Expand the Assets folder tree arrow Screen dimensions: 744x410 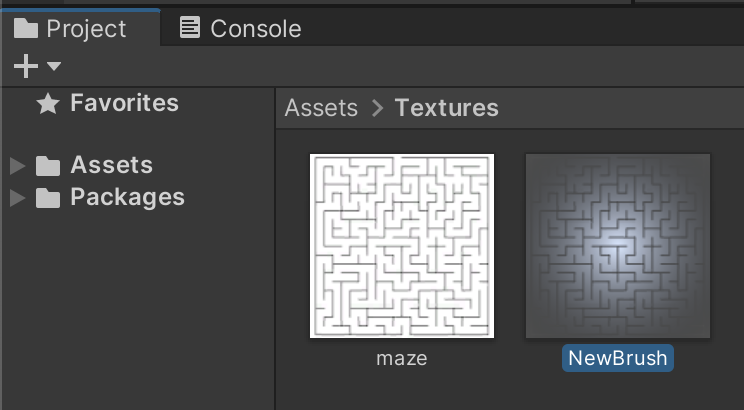(17, 166)
